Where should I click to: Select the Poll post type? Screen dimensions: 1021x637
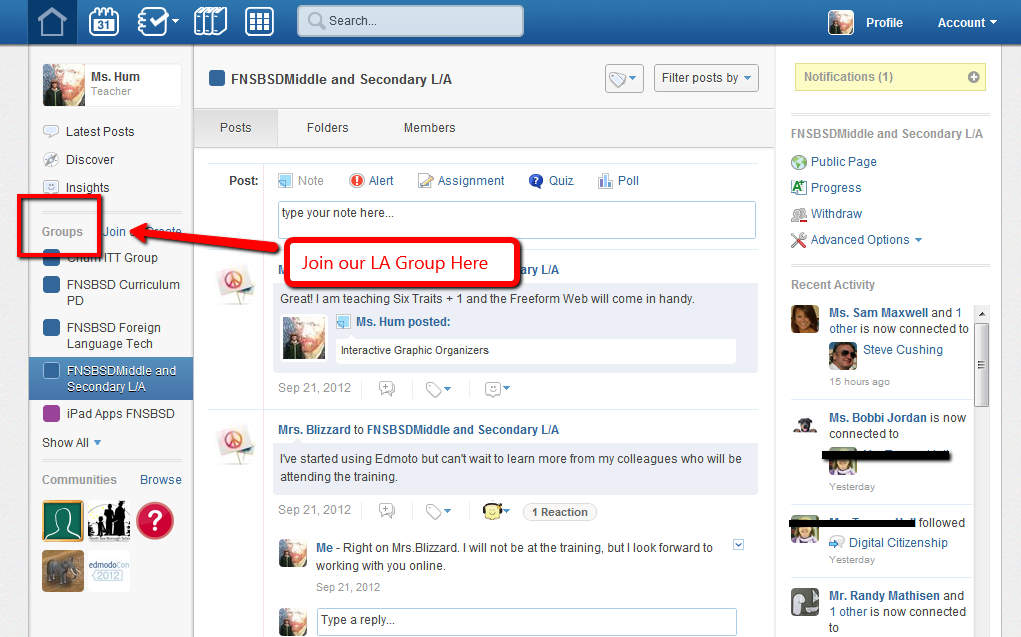coord(619,180)
